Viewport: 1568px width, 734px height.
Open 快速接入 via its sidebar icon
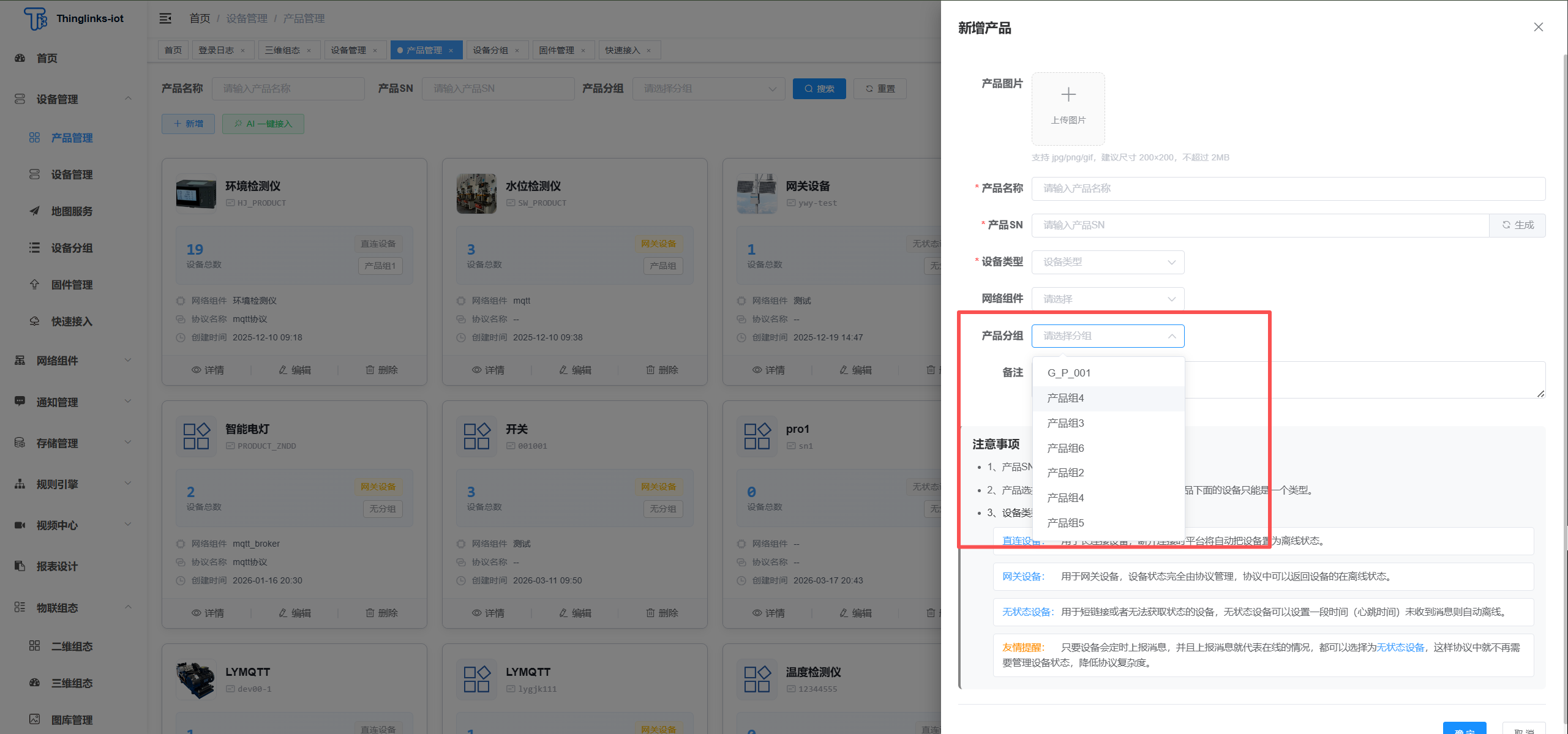click(x=34, y=321)
